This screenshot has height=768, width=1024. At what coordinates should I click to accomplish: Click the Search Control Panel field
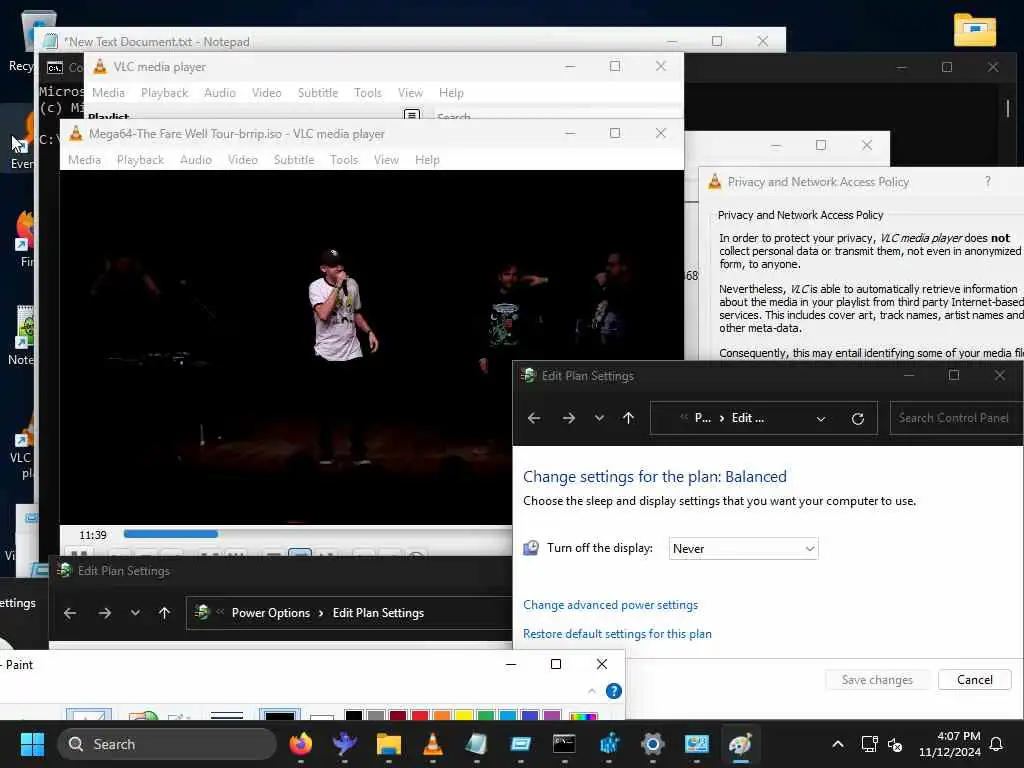[x=956, y=418]
